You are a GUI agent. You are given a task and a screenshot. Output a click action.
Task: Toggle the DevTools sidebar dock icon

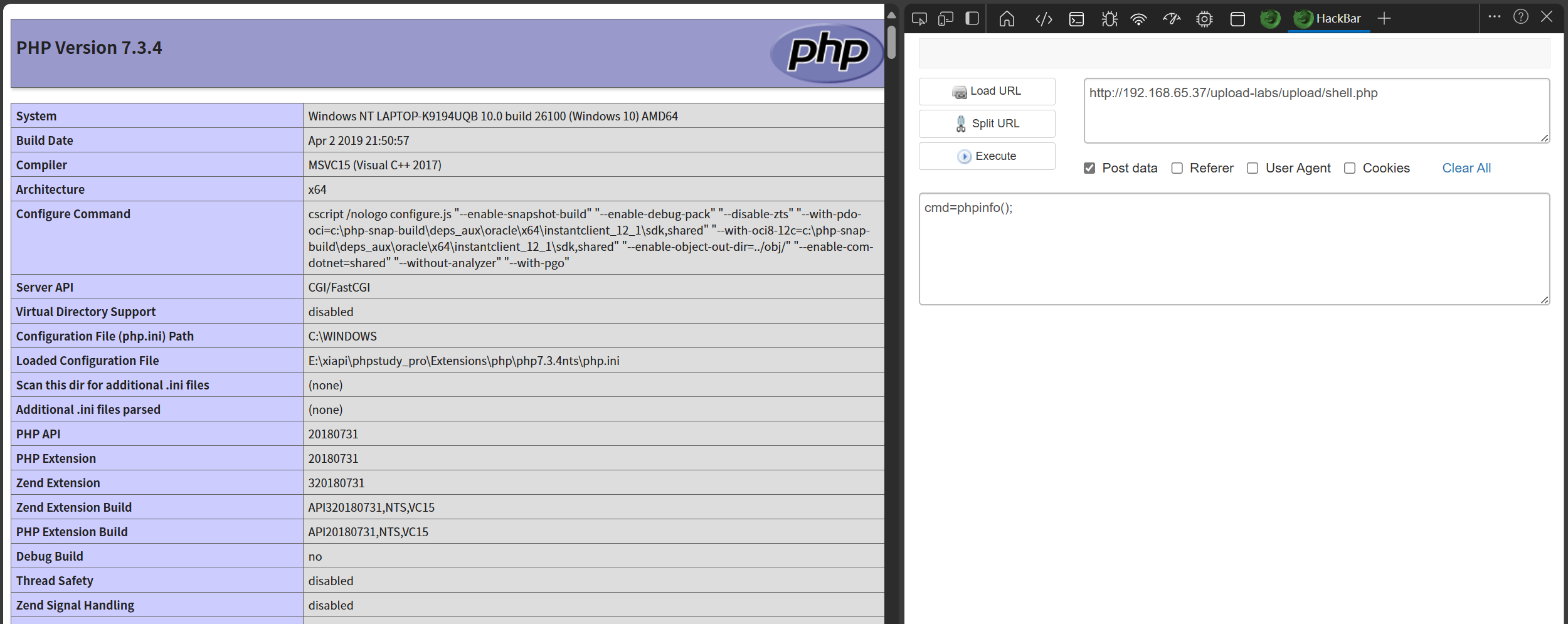(972, 18)
